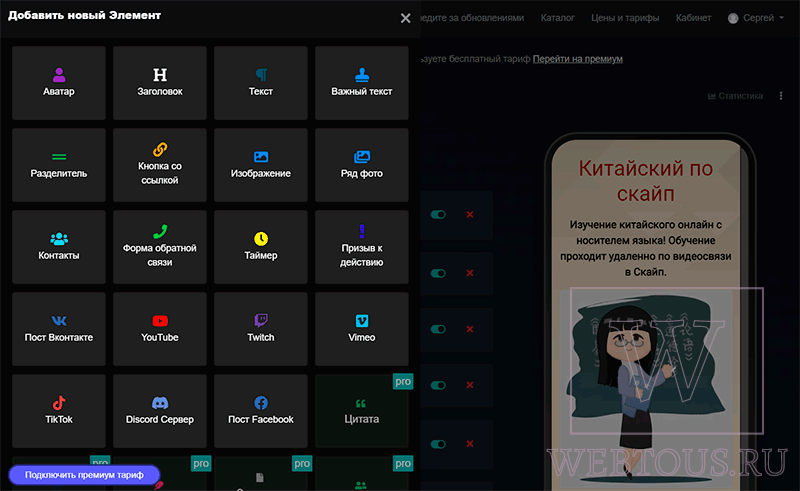Pick the Twitch element

tap(261, 329)
